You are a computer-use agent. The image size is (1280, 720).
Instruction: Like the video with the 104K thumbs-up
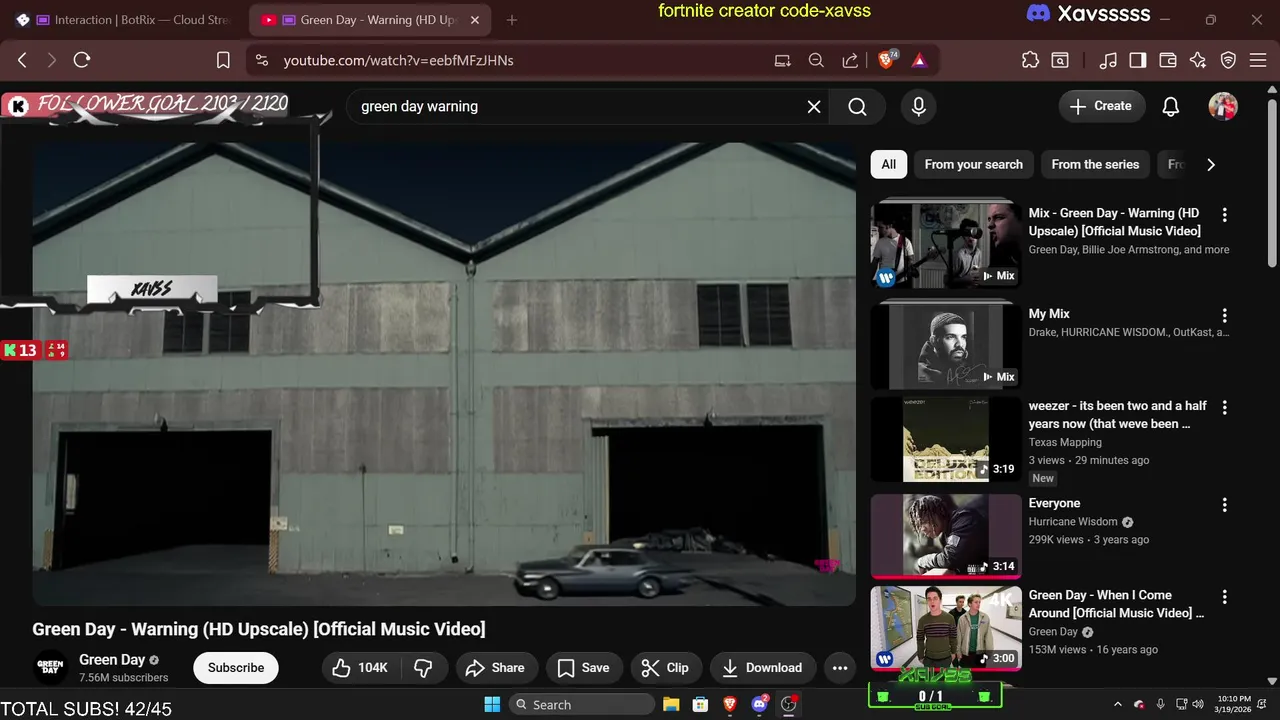[361, 668]
